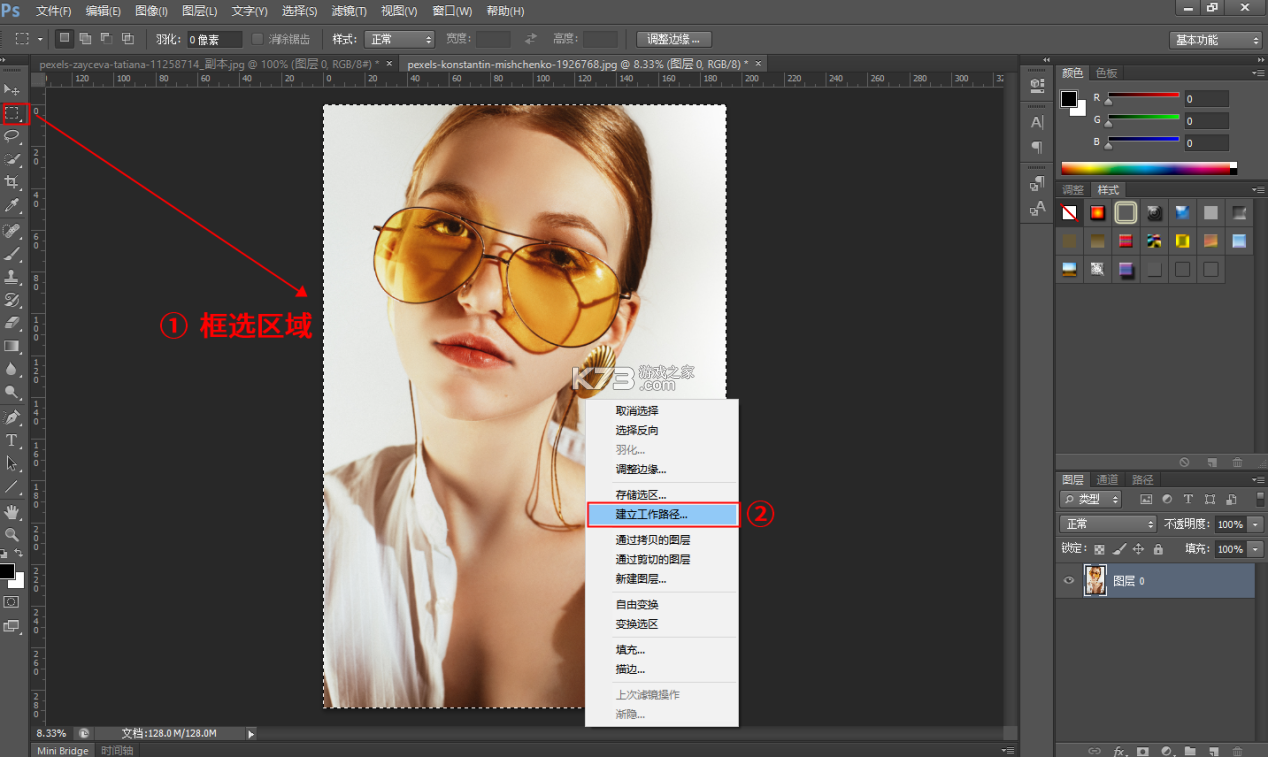
Task: Enable the subtract-from-selection mode button
Action: 106,39
